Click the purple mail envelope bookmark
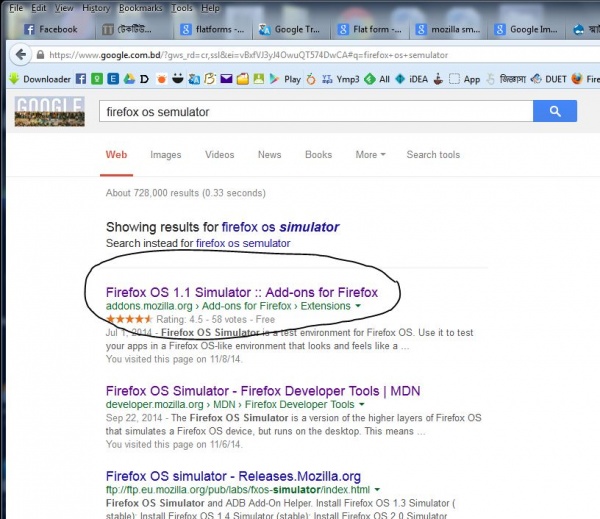Screen dimensions: 600x519 point(226,79)
